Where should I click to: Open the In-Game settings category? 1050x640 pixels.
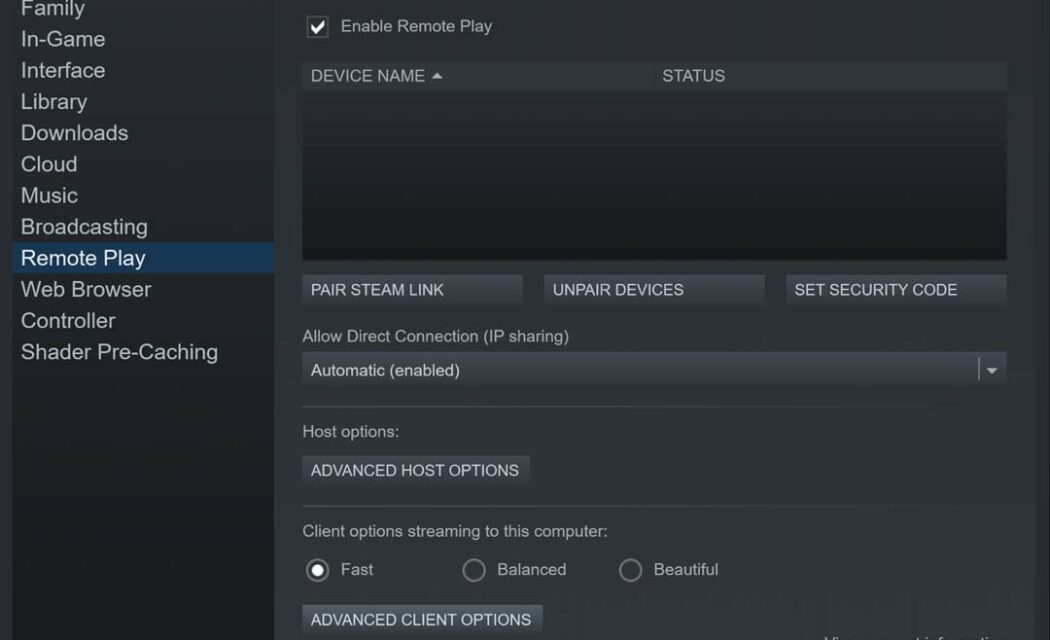(143, 39)
